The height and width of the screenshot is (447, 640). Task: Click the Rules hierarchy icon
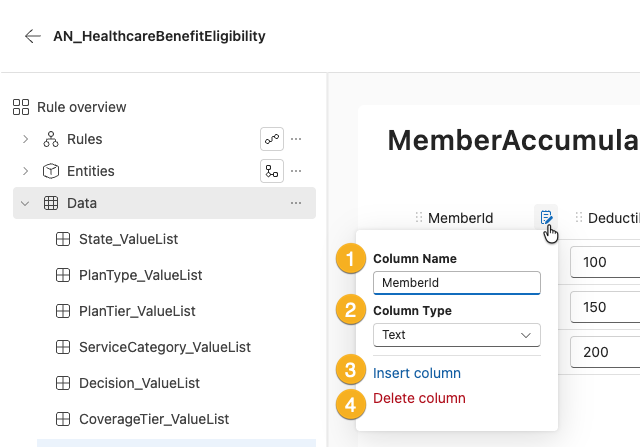click(x=51, y=139)
